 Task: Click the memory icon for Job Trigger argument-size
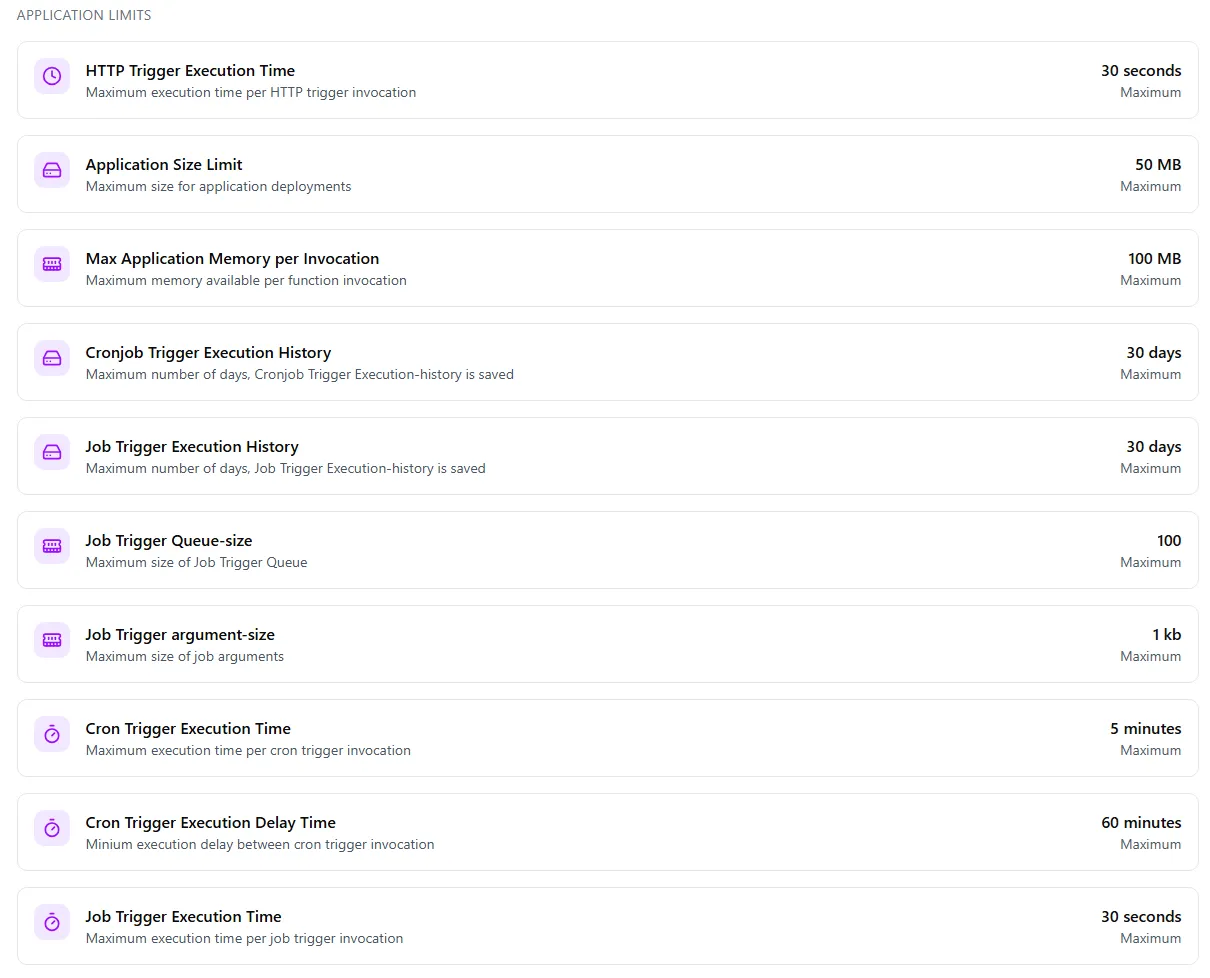52,640
